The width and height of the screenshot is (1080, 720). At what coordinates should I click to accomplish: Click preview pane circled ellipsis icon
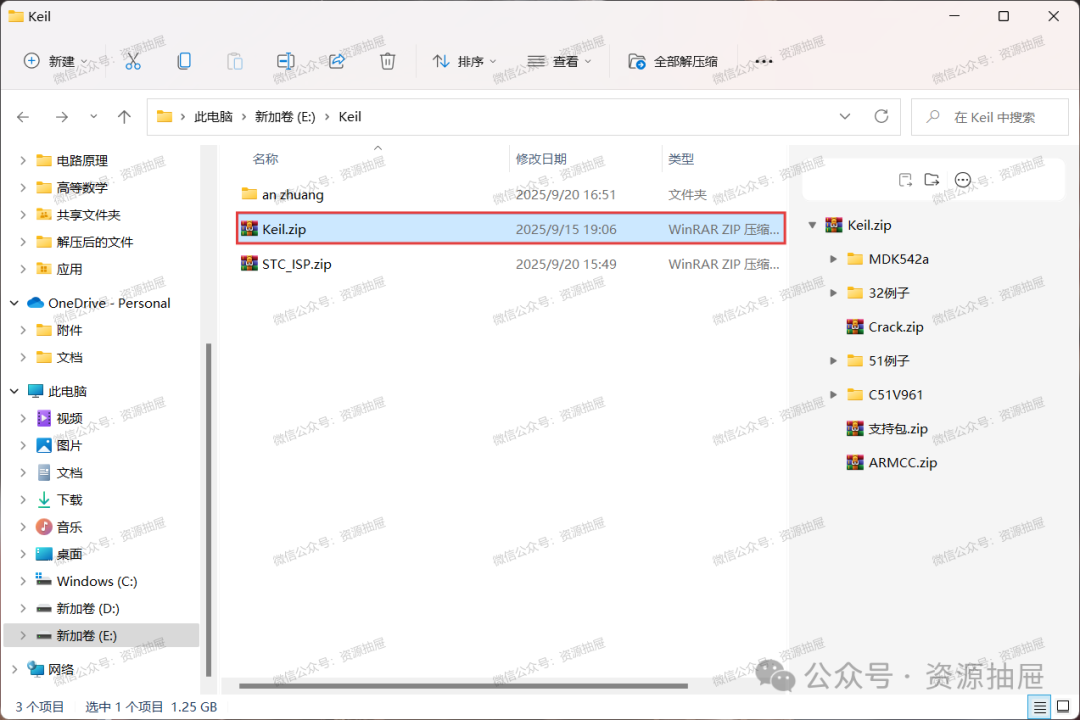[x=963, y=181]
